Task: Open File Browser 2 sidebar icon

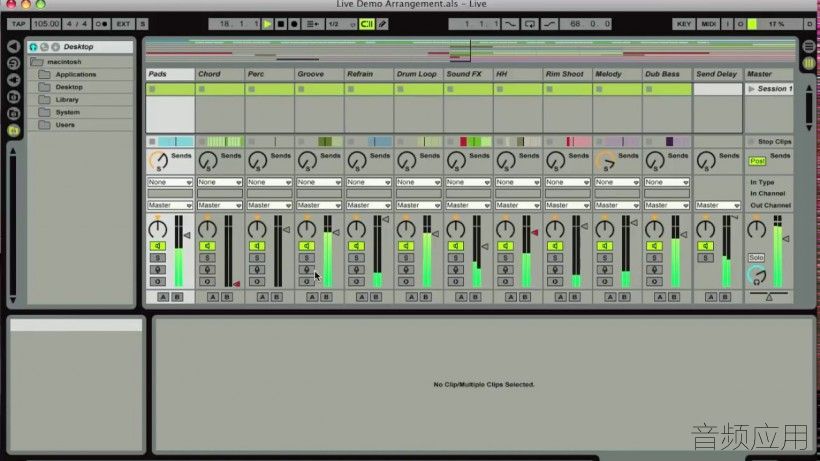Action: [14, 113]
